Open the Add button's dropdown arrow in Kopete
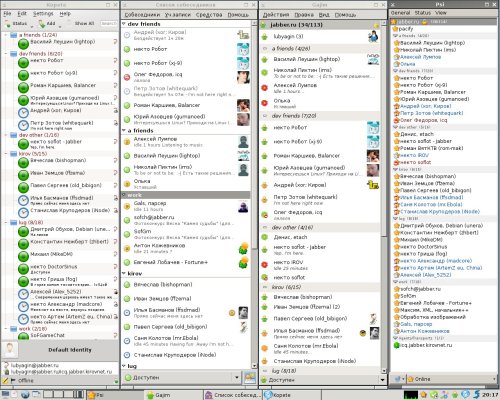This screenshot has height=400, width=500. (x=60, y=26)
